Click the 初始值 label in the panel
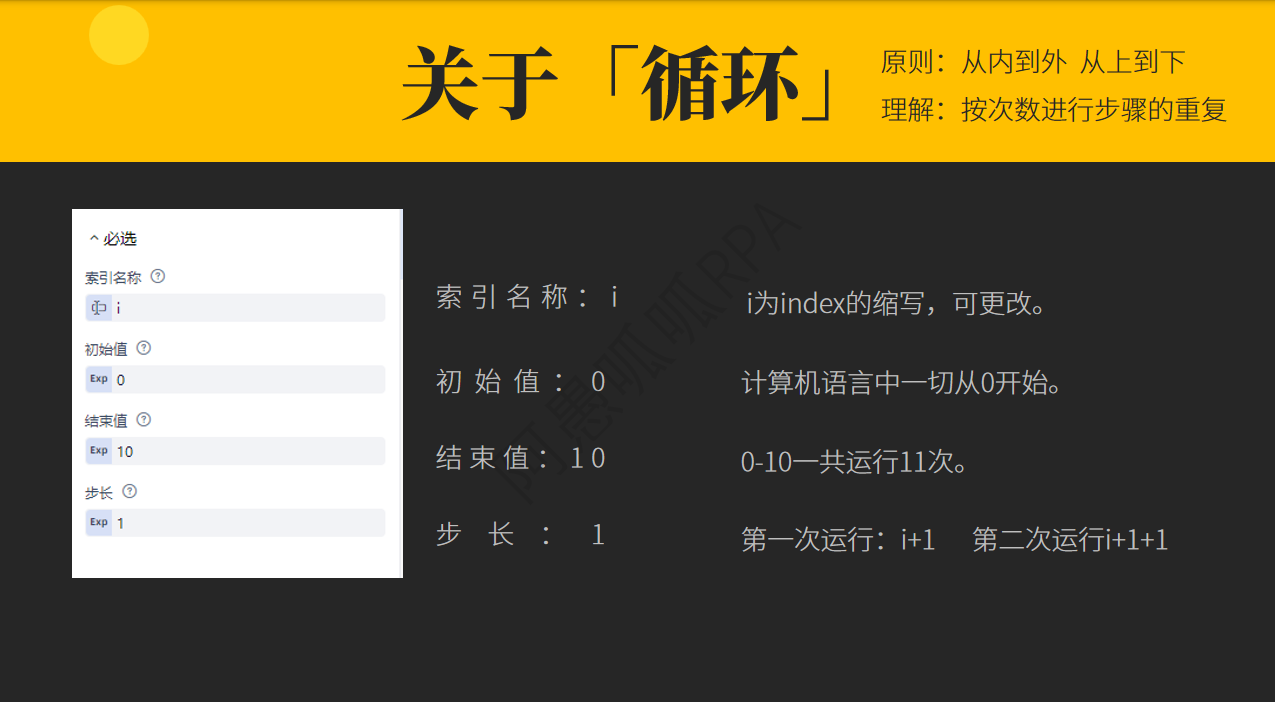 click(106, 349)
